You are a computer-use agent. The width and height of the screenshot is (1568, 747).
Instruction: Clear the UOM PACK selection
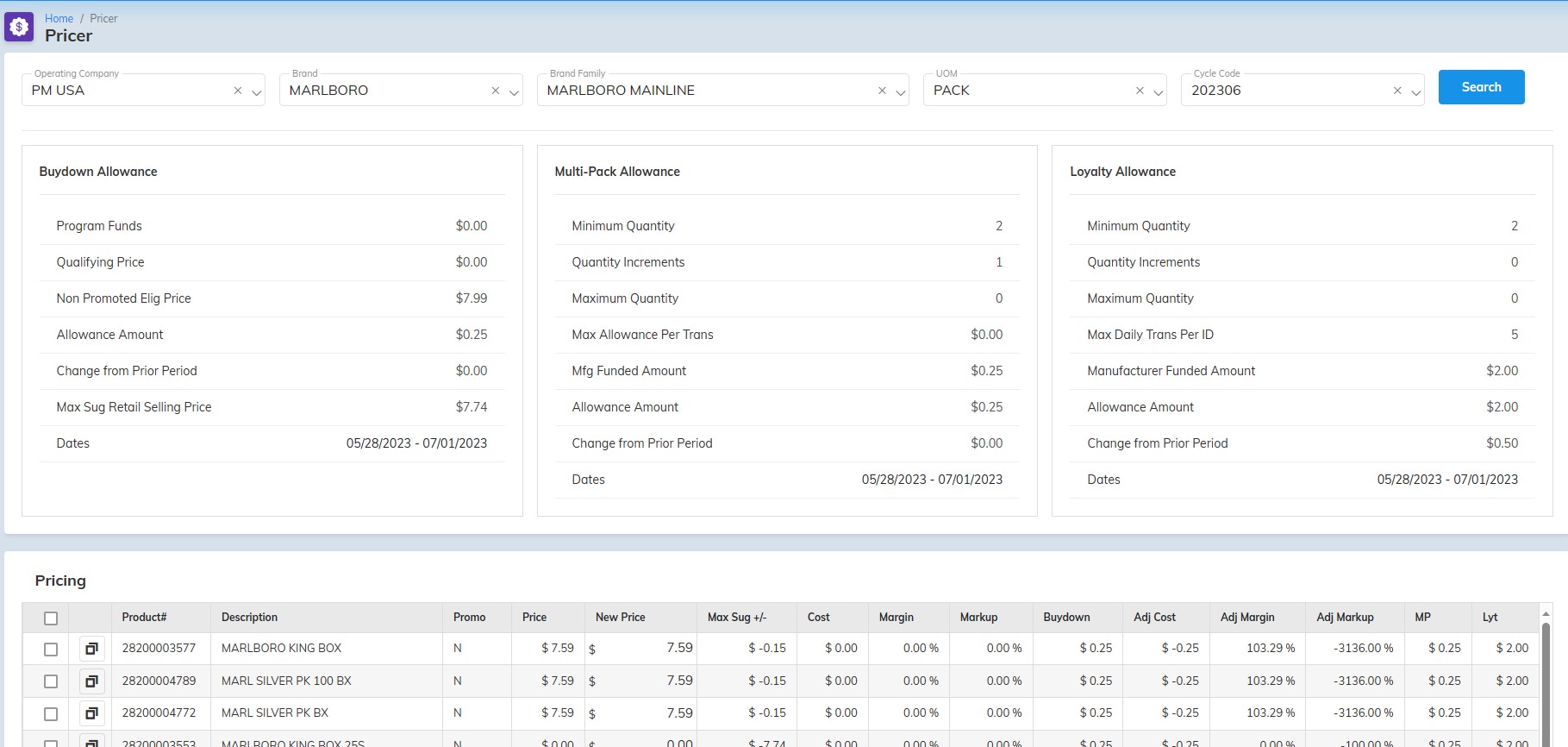(1140, 91)
